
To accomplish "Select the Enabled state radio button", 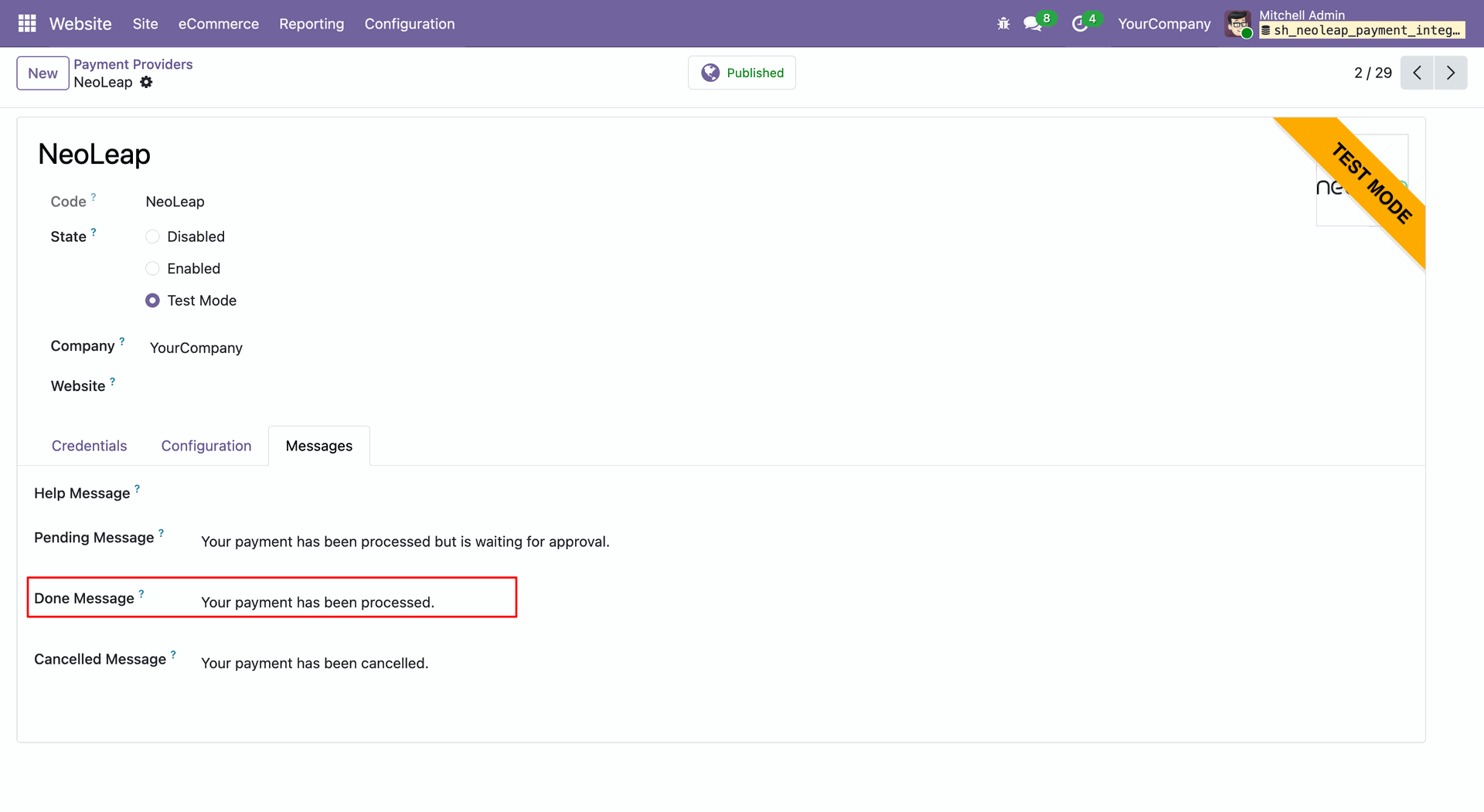I will coord(152,268).
